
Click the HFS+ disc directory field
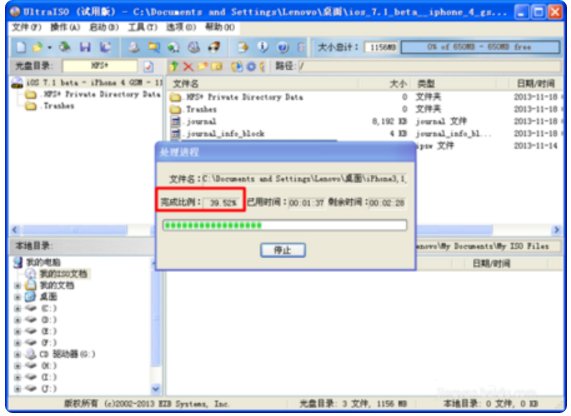(100, 66)
